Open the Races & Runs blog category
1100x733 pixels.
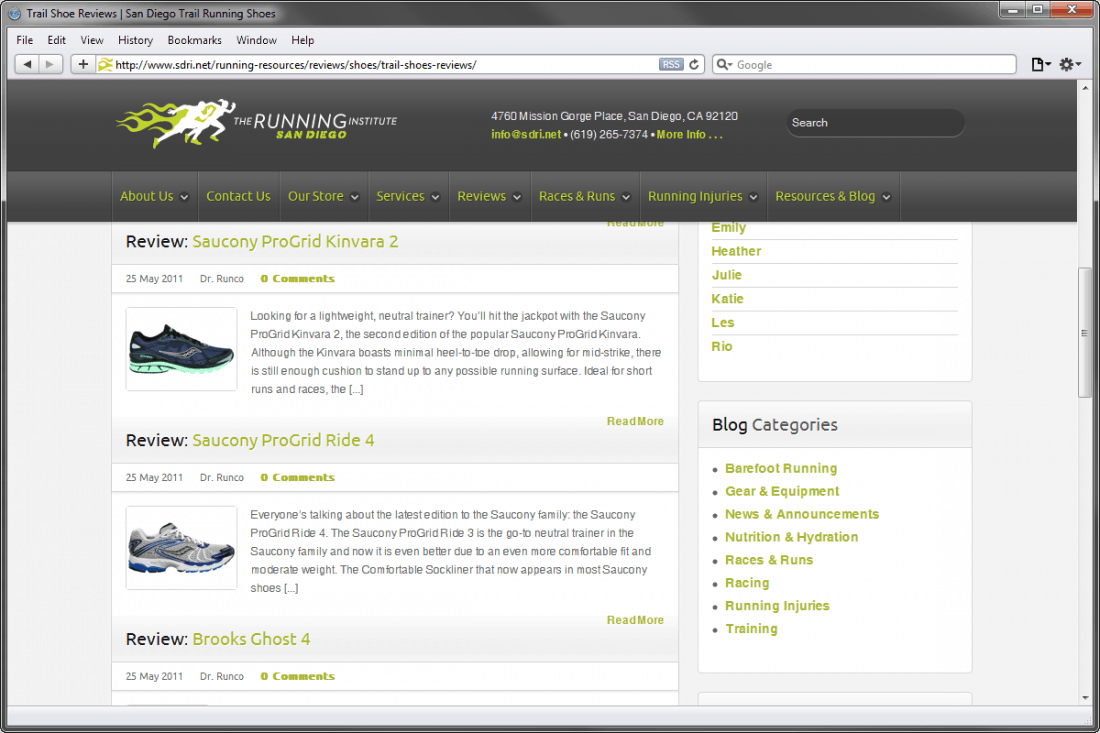point(769,560)
